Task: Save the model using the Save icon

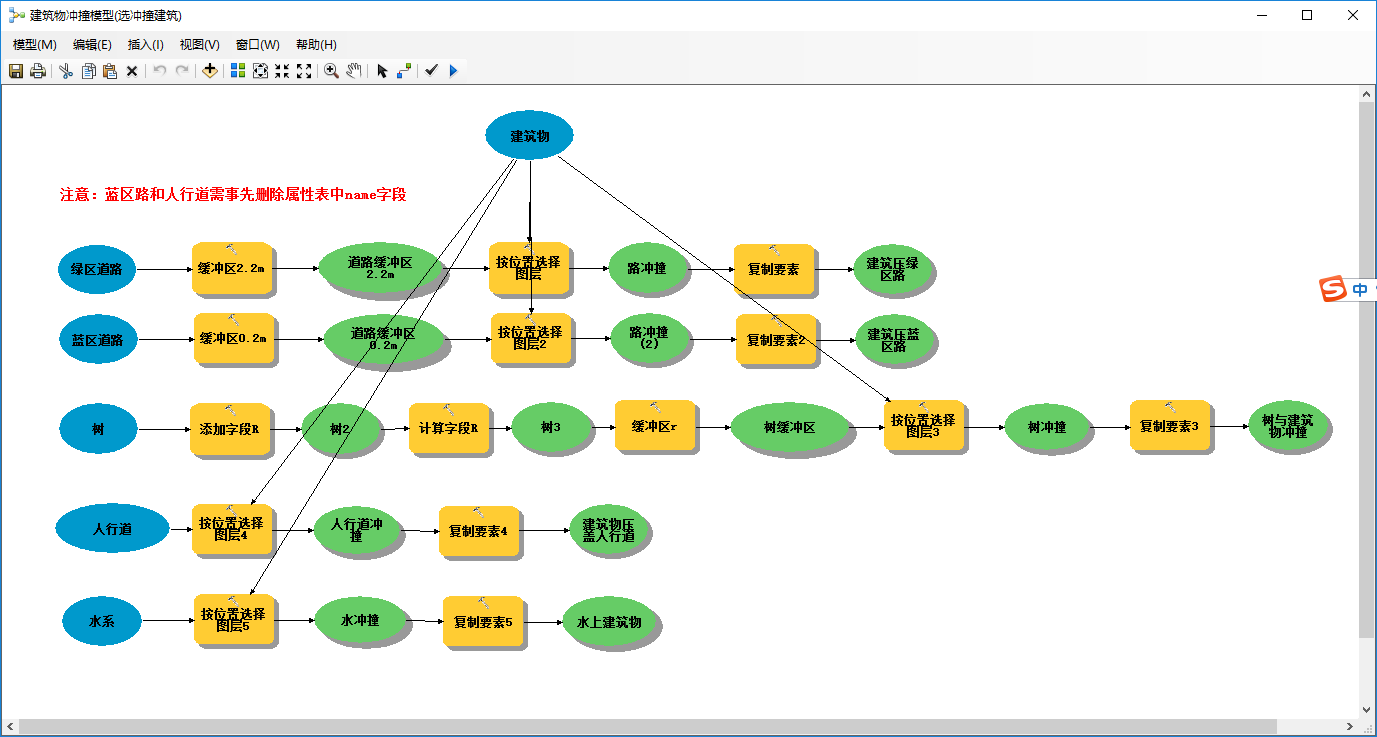Action: 15,71
